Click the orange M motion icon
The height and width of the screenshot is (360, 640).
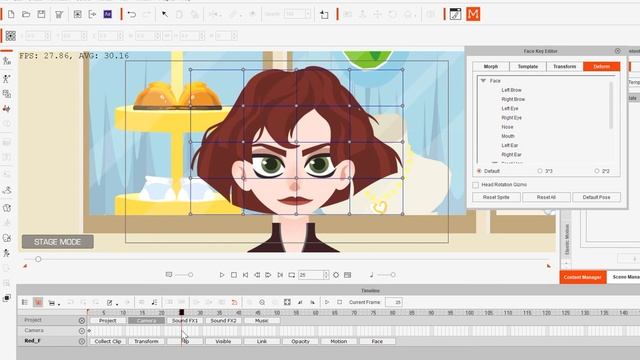pyautogui.click(x=473, y=14)
